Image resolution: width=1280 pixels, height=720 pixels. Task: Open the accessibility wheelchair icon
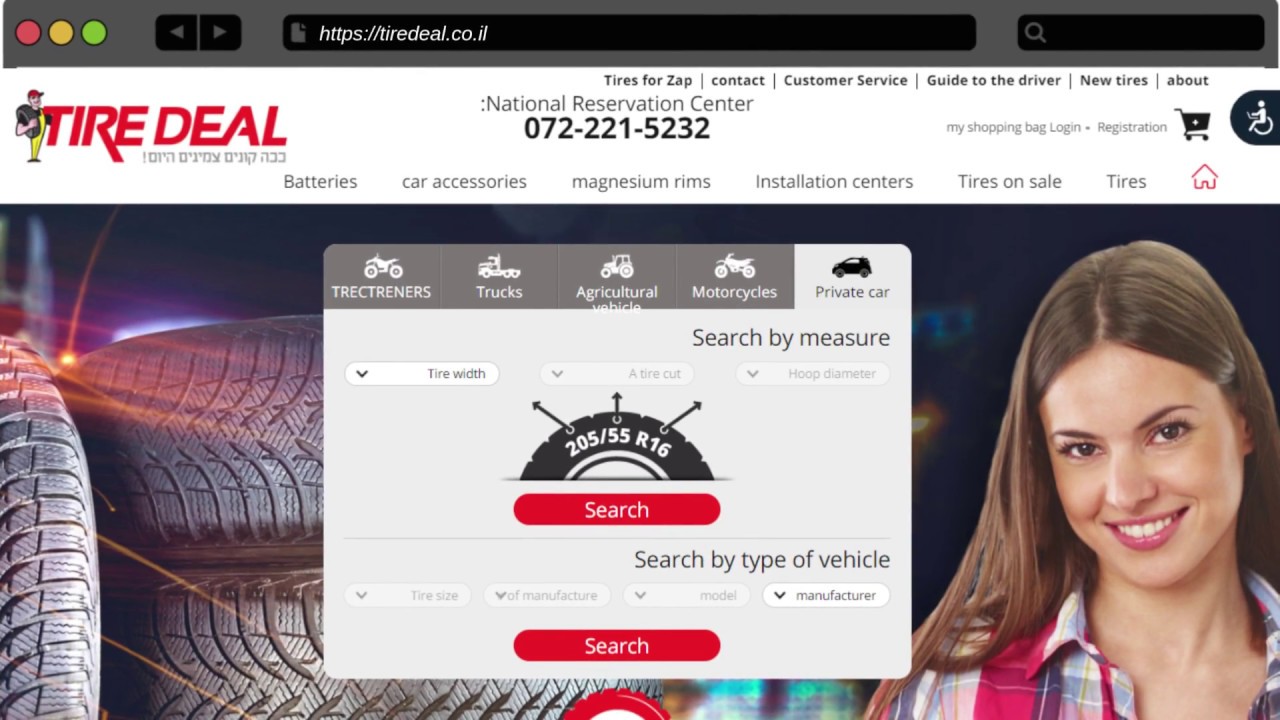point(1258,118)
